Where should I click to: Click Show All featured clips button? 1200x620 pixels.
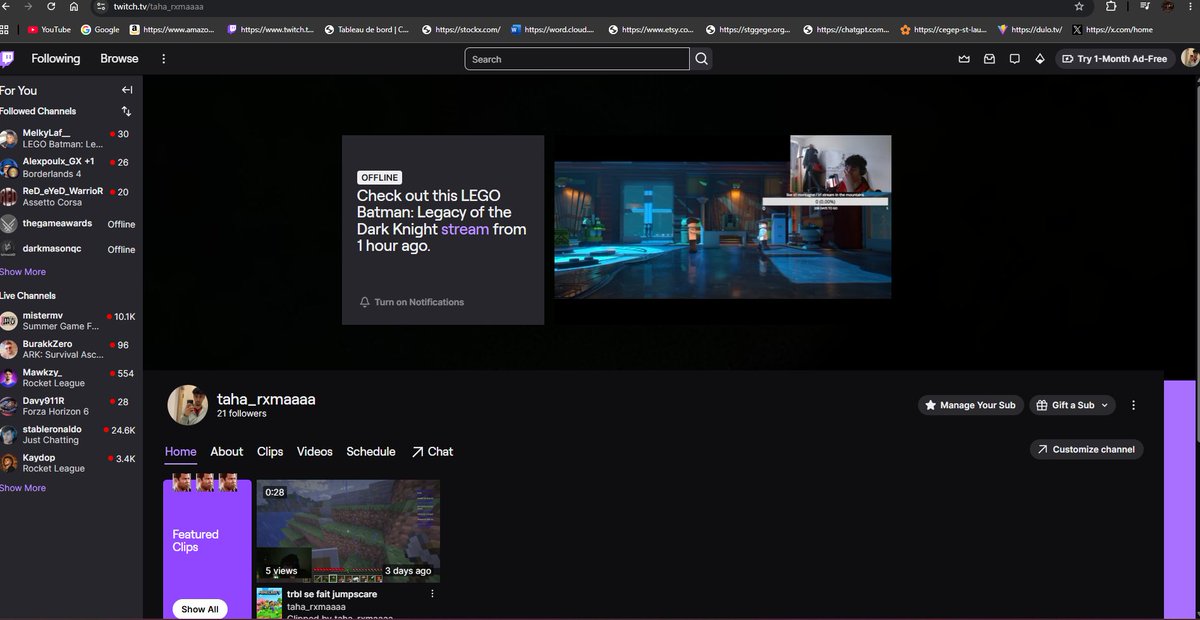[199, 609]
